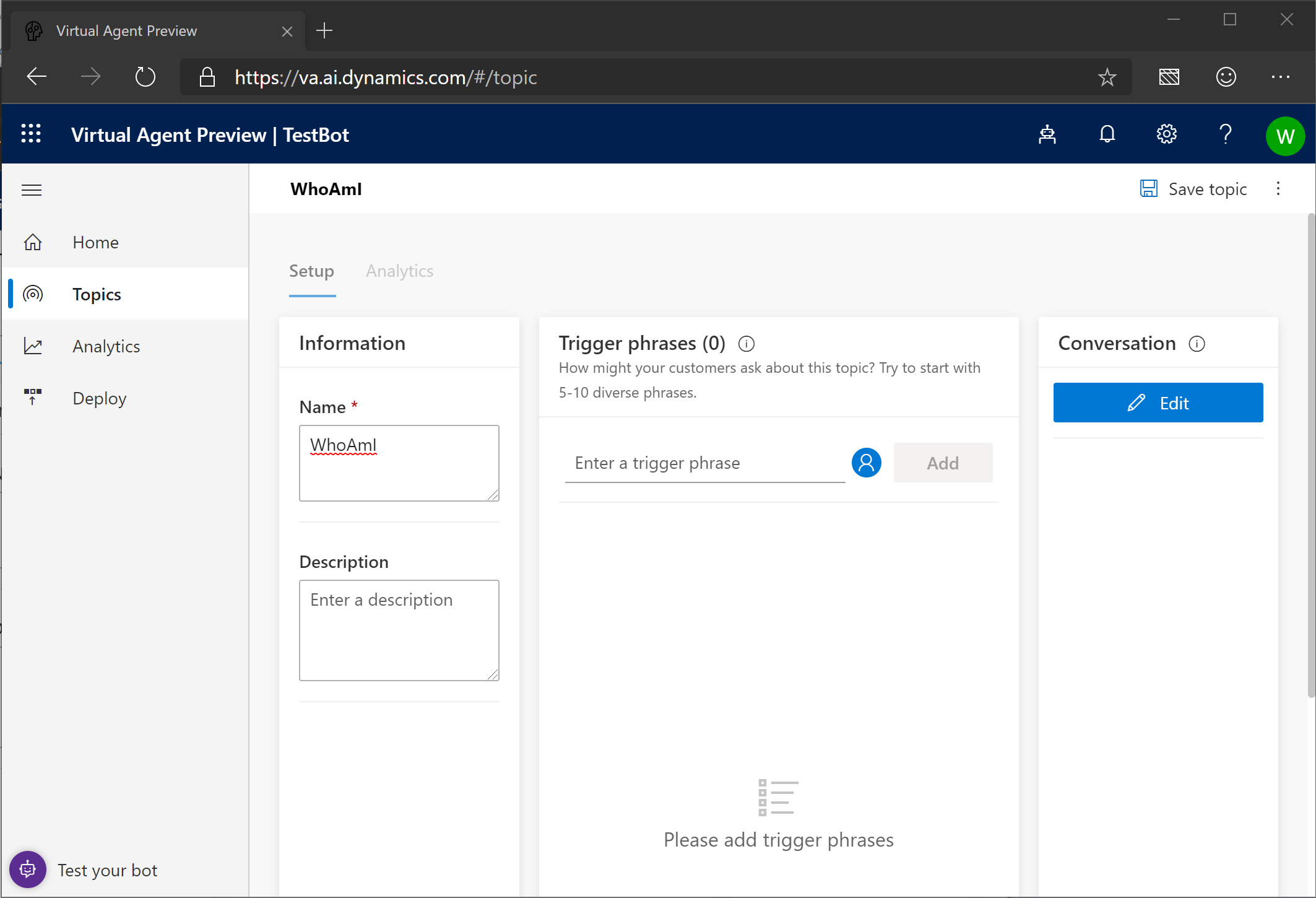Click the page's vertical scrollbar
Image resolution: width=1316 pixels, height=898 pixels.
1310,455
